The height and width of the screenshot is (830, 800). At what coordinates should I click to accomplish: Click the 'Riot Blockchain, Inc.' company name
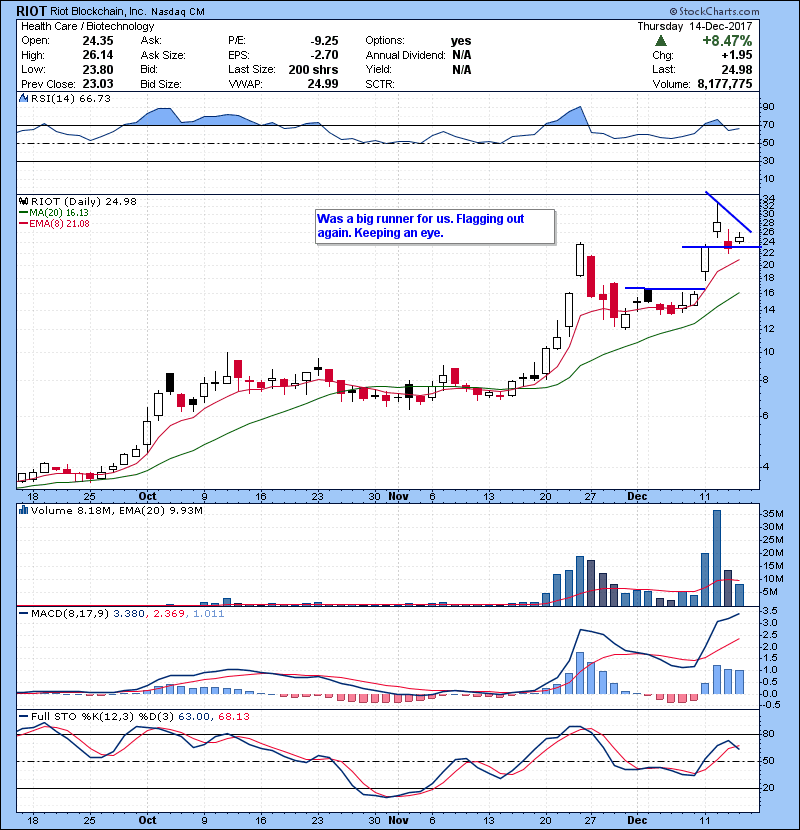98,11
